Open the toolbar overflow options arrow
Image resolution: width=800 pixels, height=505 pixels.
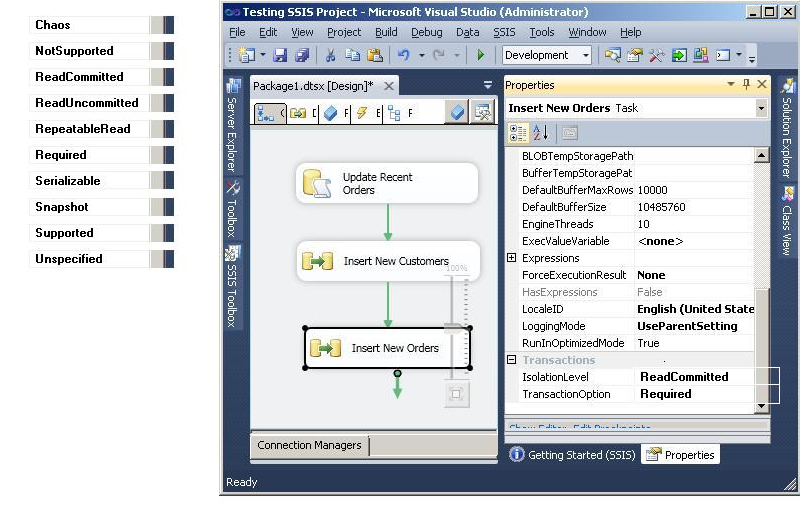[x=752, y=57]
